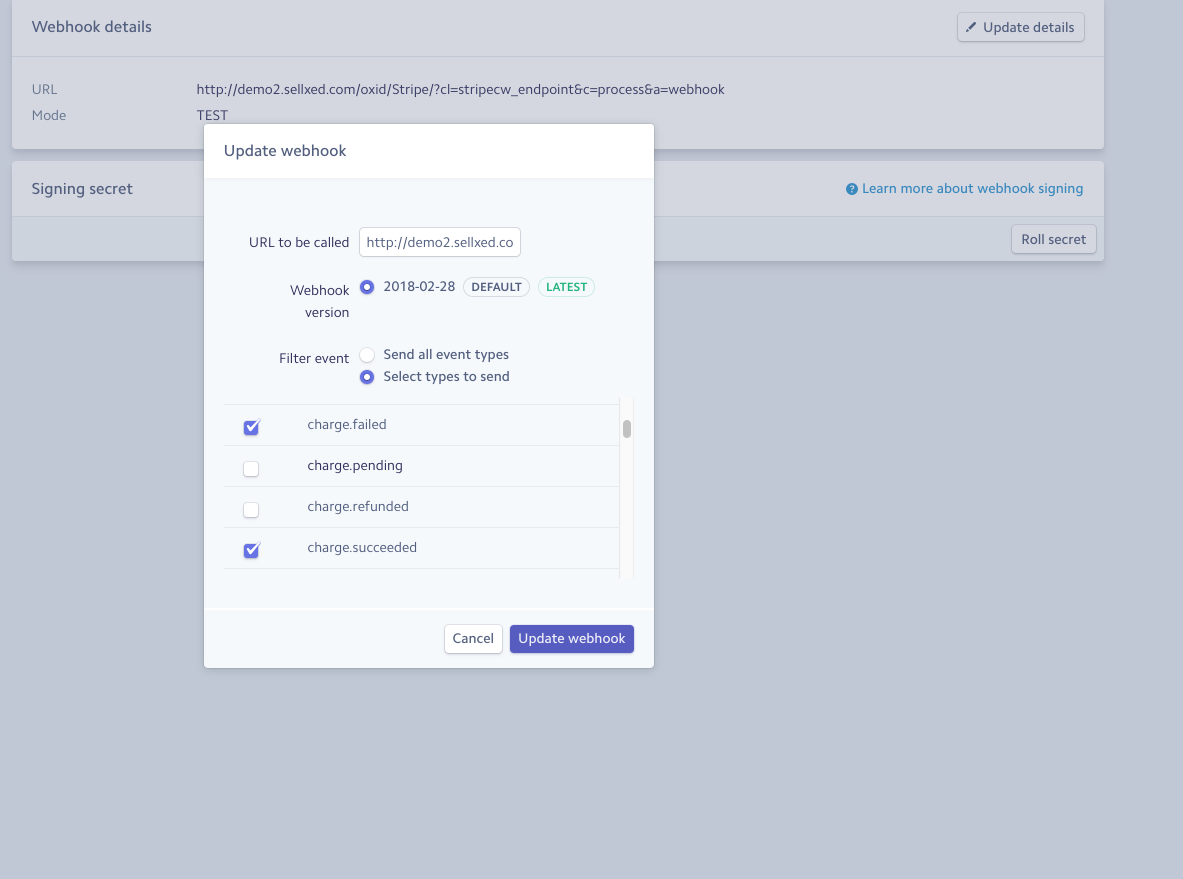
Task: Open Update details with pencil icon
Action: click(x=1021, y=27)
